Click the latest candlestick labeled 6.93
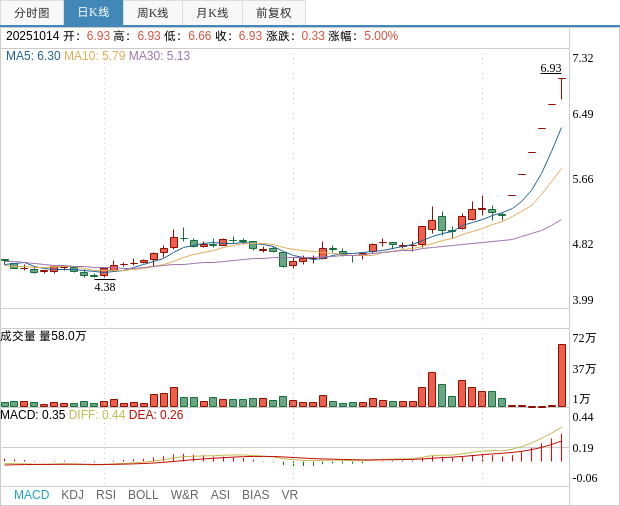This screenshot has height=506, width=620. (561, 89)
